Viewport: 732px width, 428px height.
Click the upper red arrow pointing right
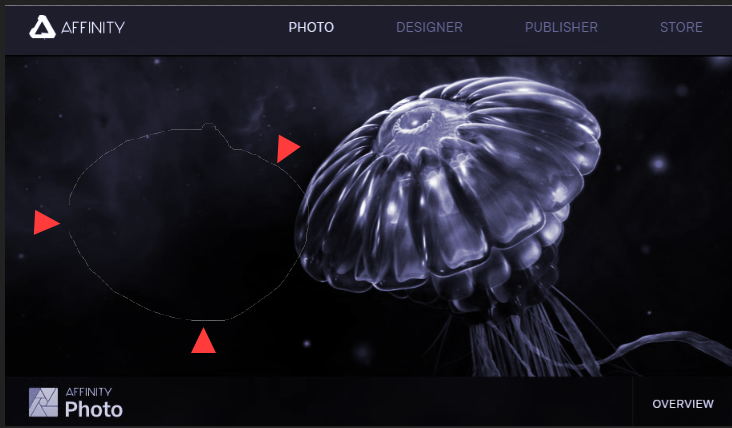click(288, 148)
